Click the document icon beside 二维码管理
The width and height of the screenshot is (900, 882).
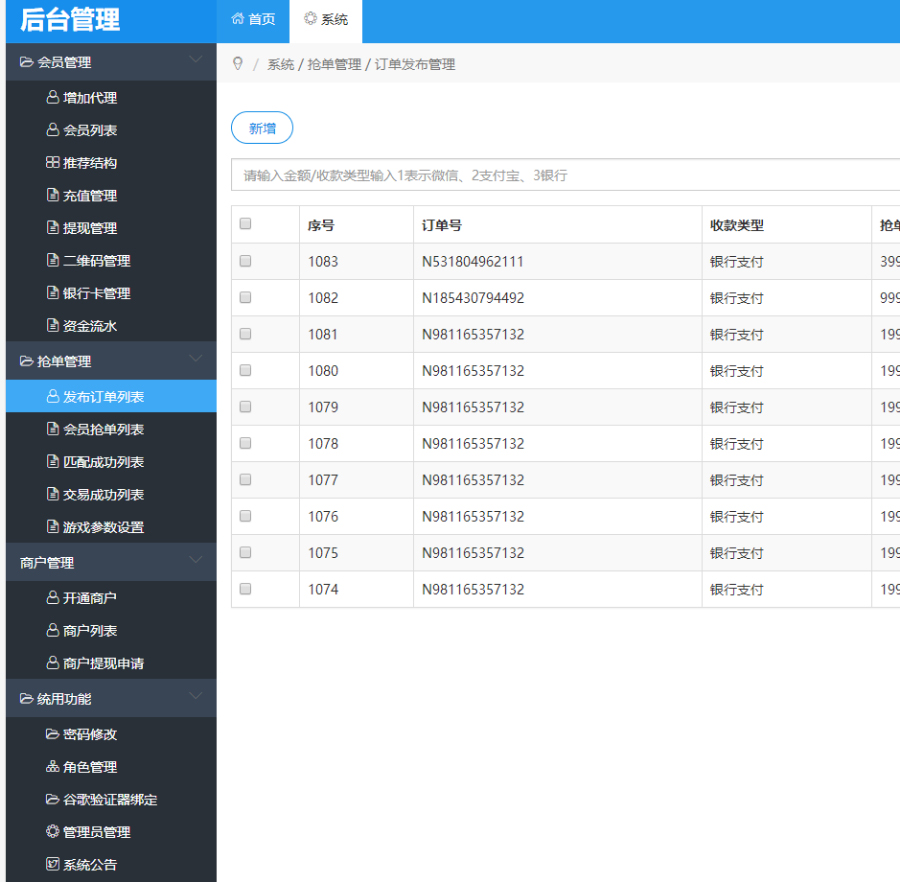(x=53, y=261)
